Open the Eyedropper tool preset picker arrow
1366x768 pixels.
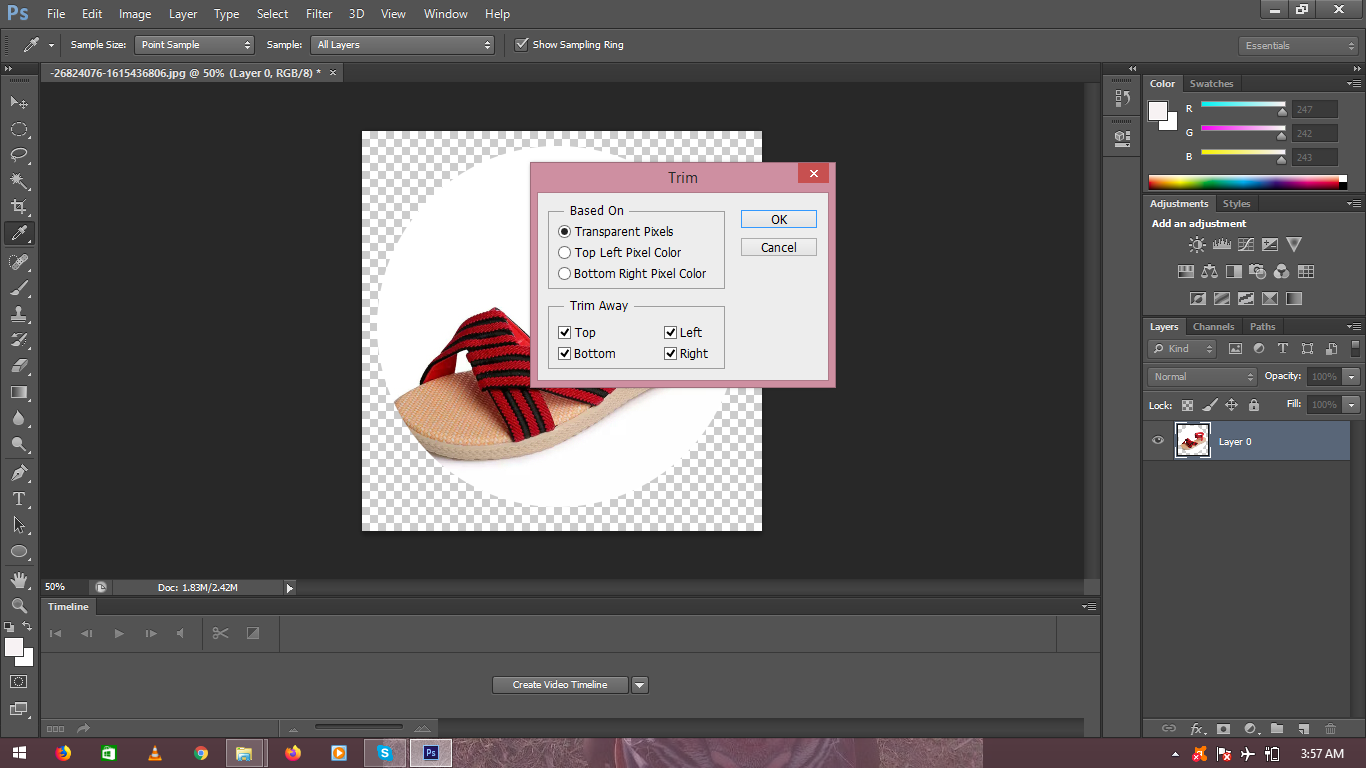click(51, 45)
